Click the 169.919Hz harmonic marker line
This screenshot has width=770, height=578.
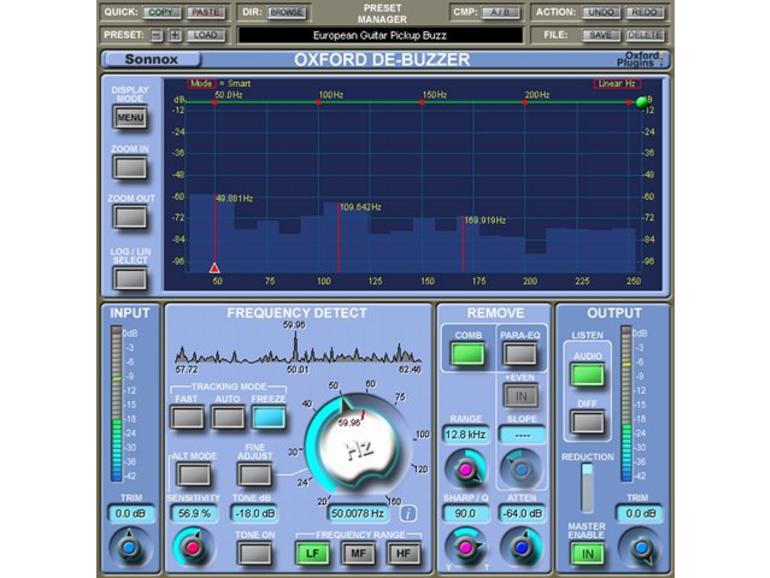coord(463,244)
